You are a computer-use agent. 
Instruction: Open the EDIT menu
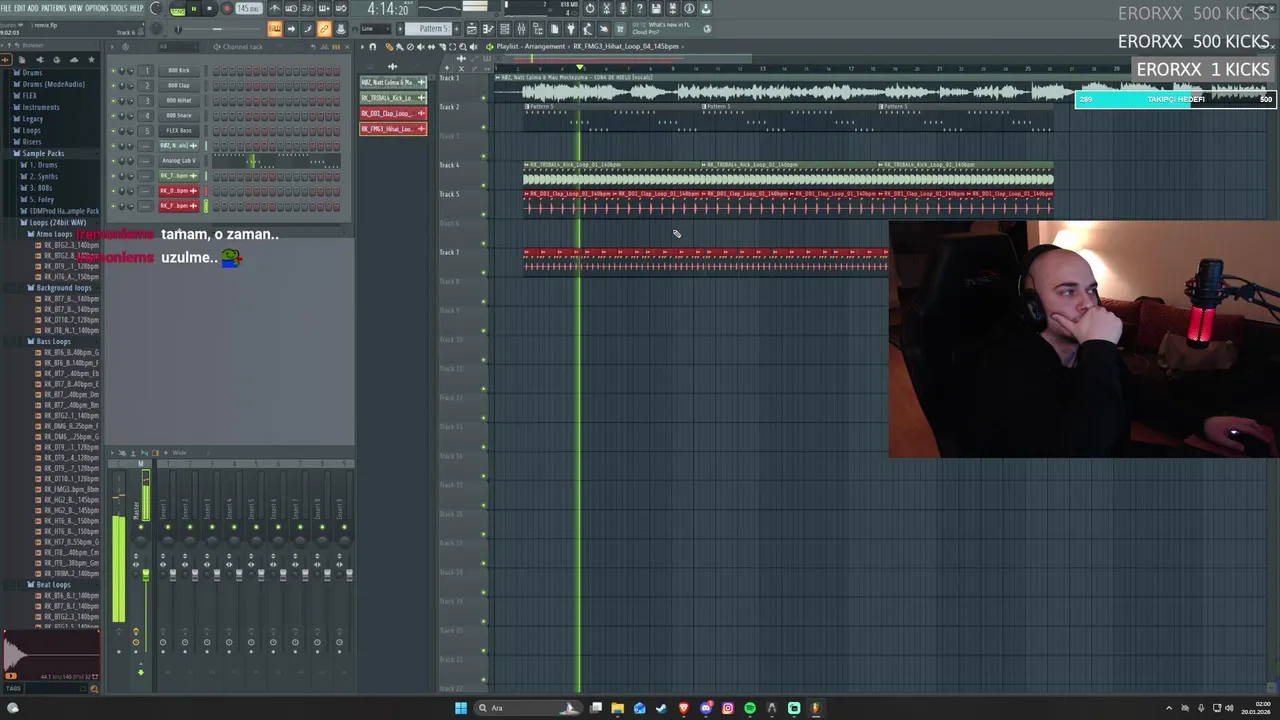pos(19,8)
